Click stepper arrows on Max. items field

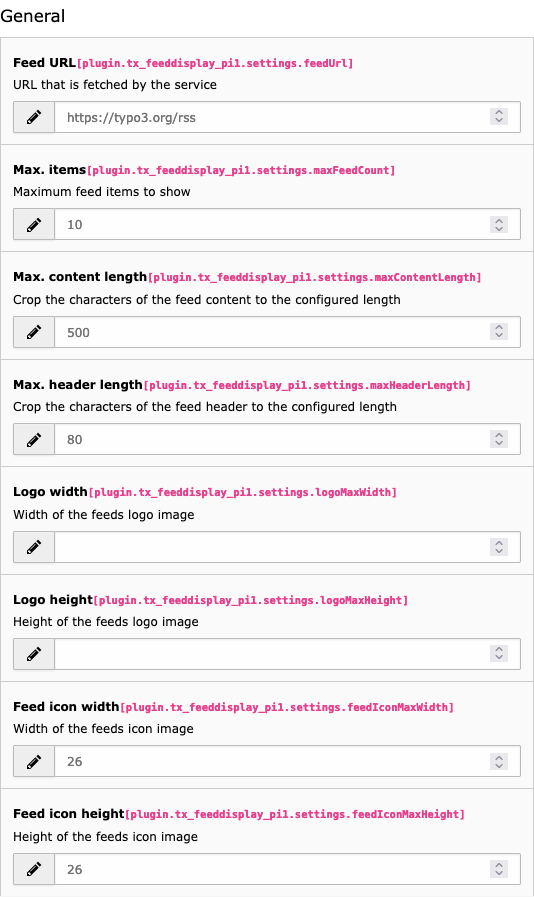tap(499, 224)
